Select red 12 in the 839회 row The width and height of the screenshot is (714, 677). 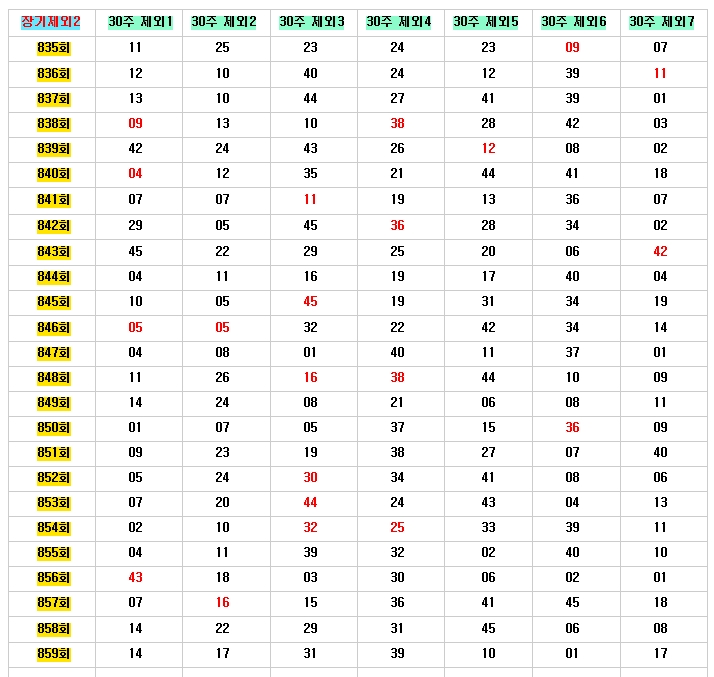(488, 149)
